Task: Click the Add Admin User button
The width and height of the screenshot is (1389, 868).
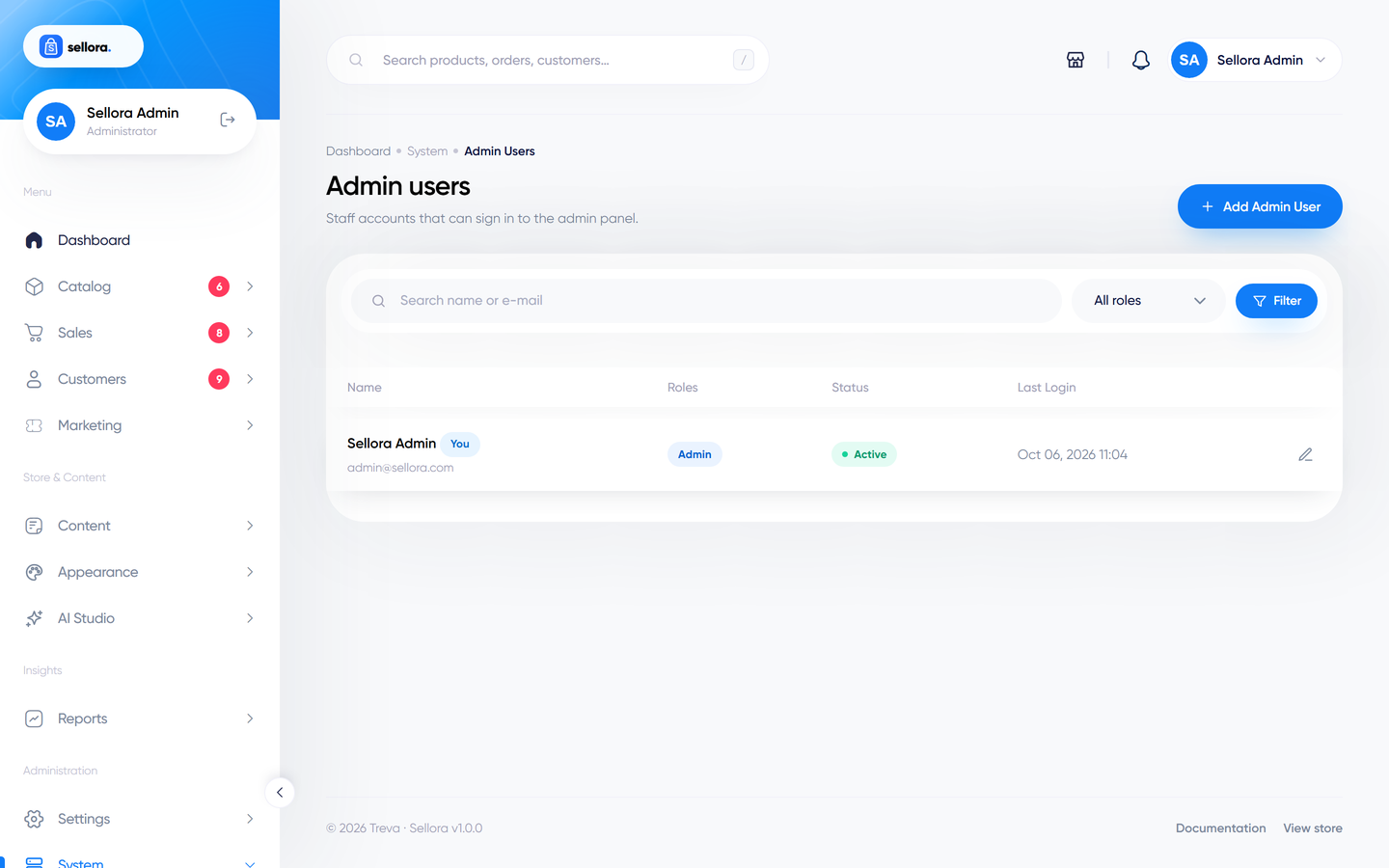Action: click(x=1260, y=206)
